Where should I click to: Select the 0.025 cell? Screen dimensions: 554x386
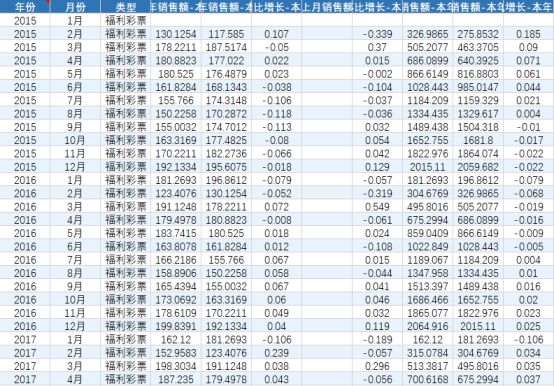(529, 327)
